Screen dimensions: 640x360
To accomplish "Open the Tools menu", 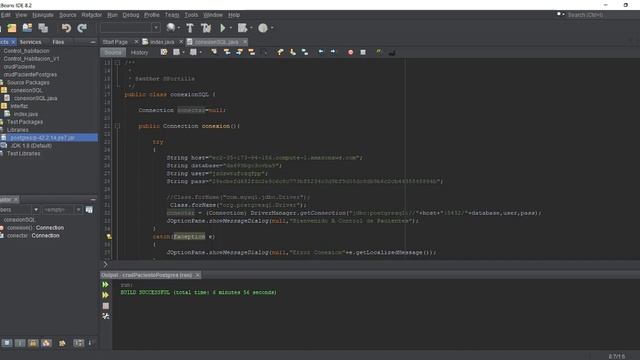I will tap(191, 15).
